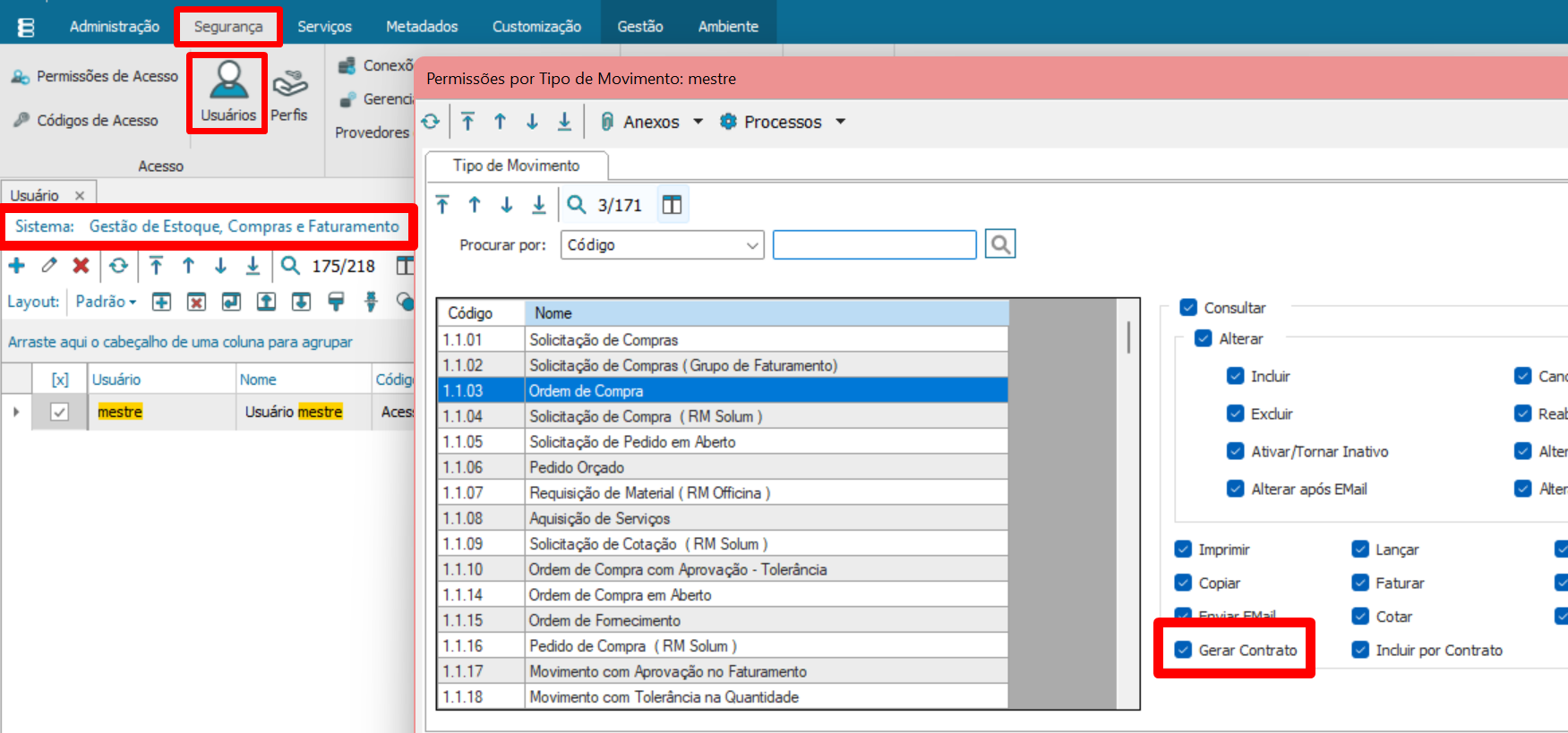Viewport: 1568px width, 733px height.
Task: Delete selected user with the red X
Action: (x=81, y=266)
